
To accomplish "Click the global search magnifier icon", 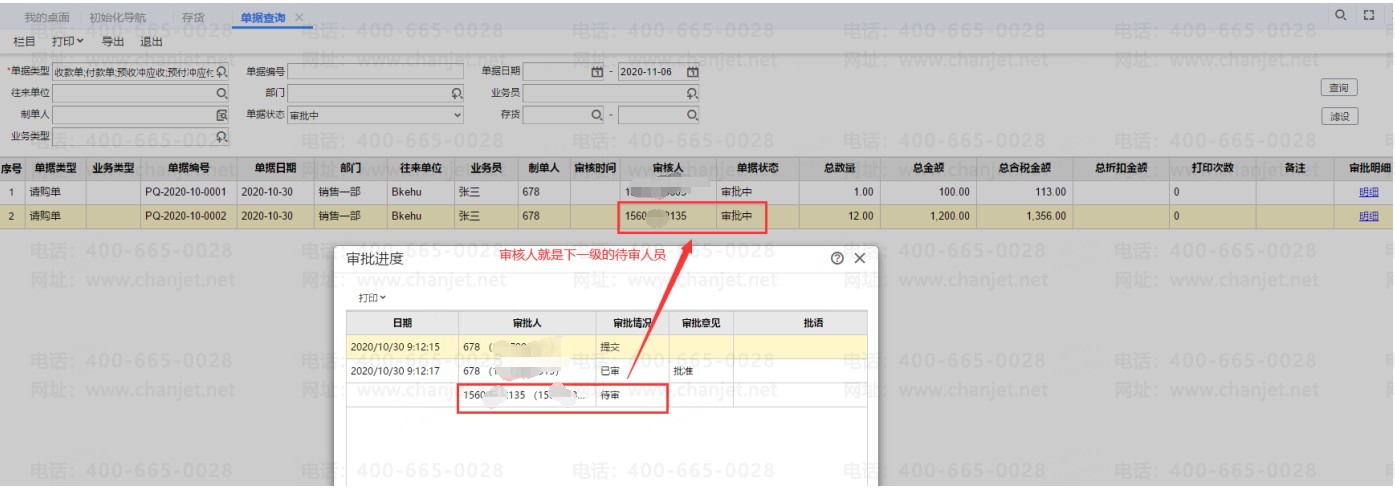I will coord(1341,16).
